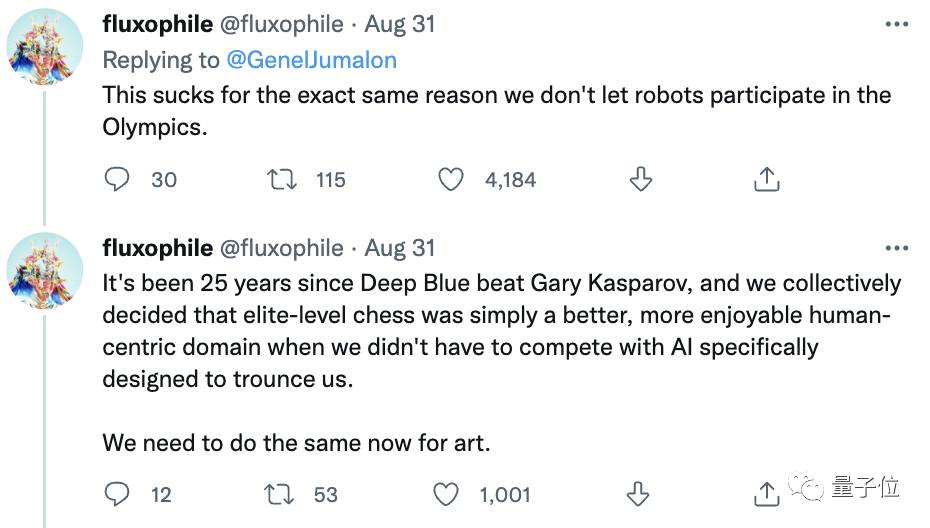Open the Deep Blue tweet text
This screenshot has width=930, height=528.
pos(500,330)
